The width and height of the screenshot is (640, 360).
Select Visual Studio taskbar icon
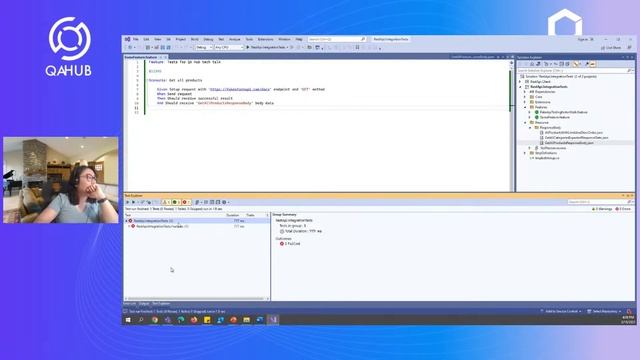point(273,320)
